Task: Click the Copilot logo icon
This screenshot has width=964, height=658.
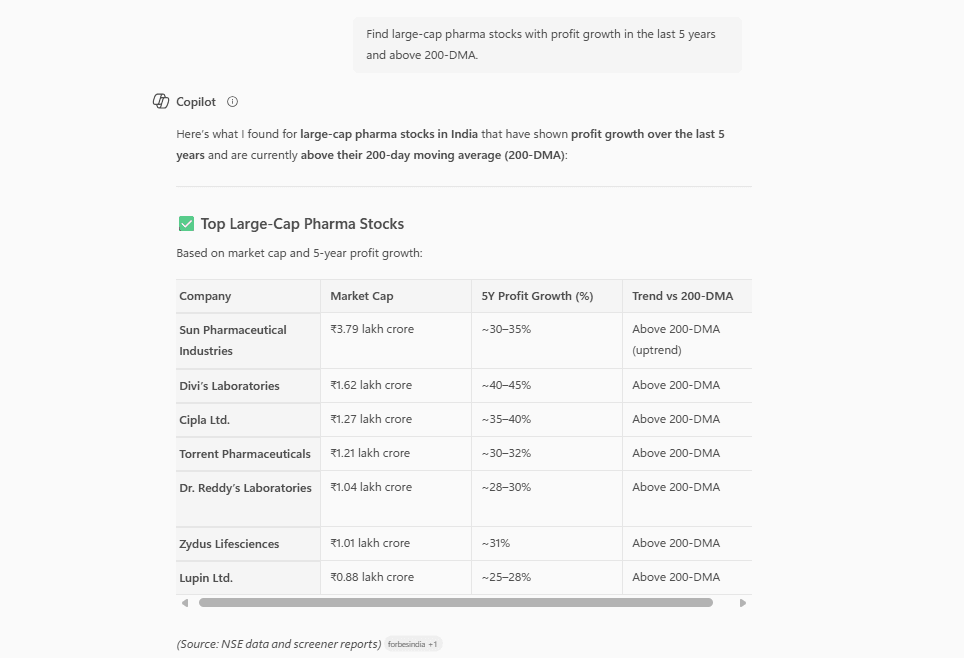Action: pos(160,102)
